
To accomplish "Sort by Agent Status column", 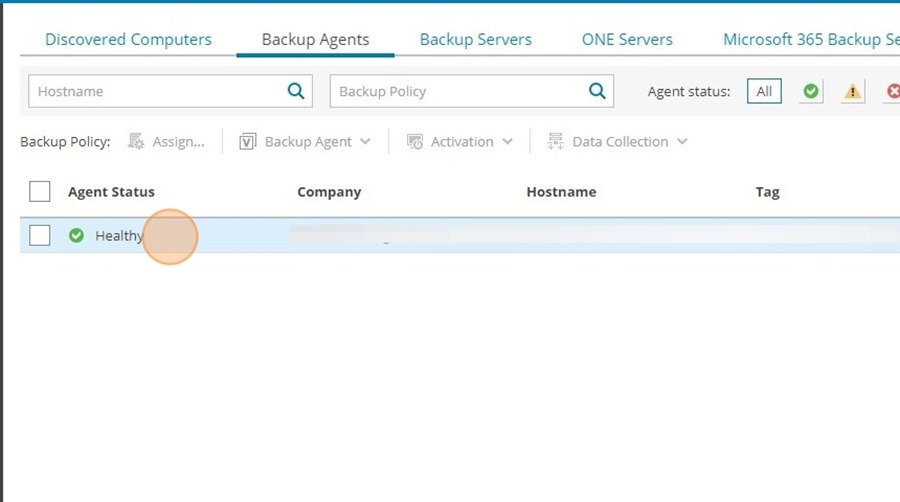I will [x=111, y=192].
